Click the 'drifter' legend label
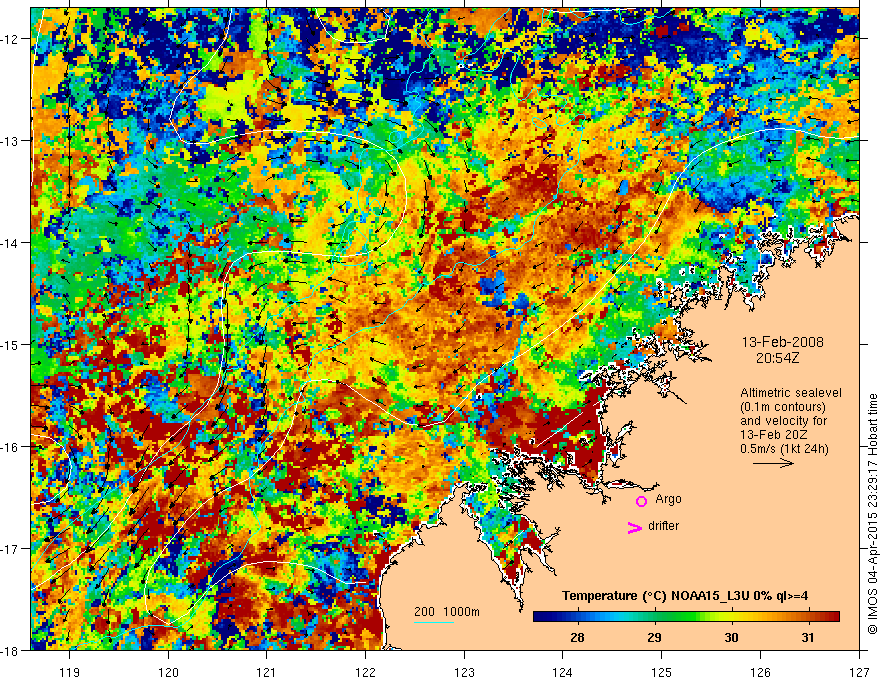Screen dimensions: 880x680 tap(663, 526)
